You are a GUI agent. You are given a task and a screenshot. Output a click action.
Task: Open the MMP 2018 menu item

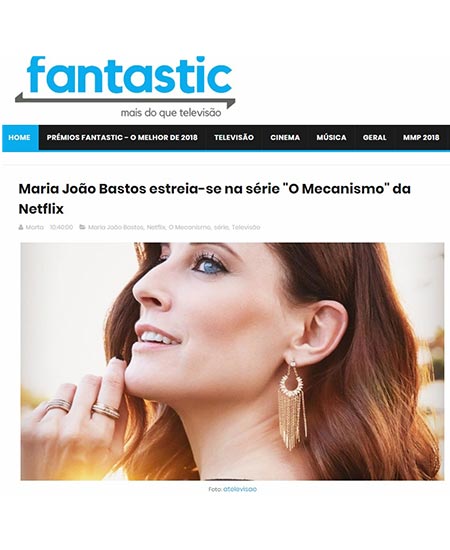421,138
